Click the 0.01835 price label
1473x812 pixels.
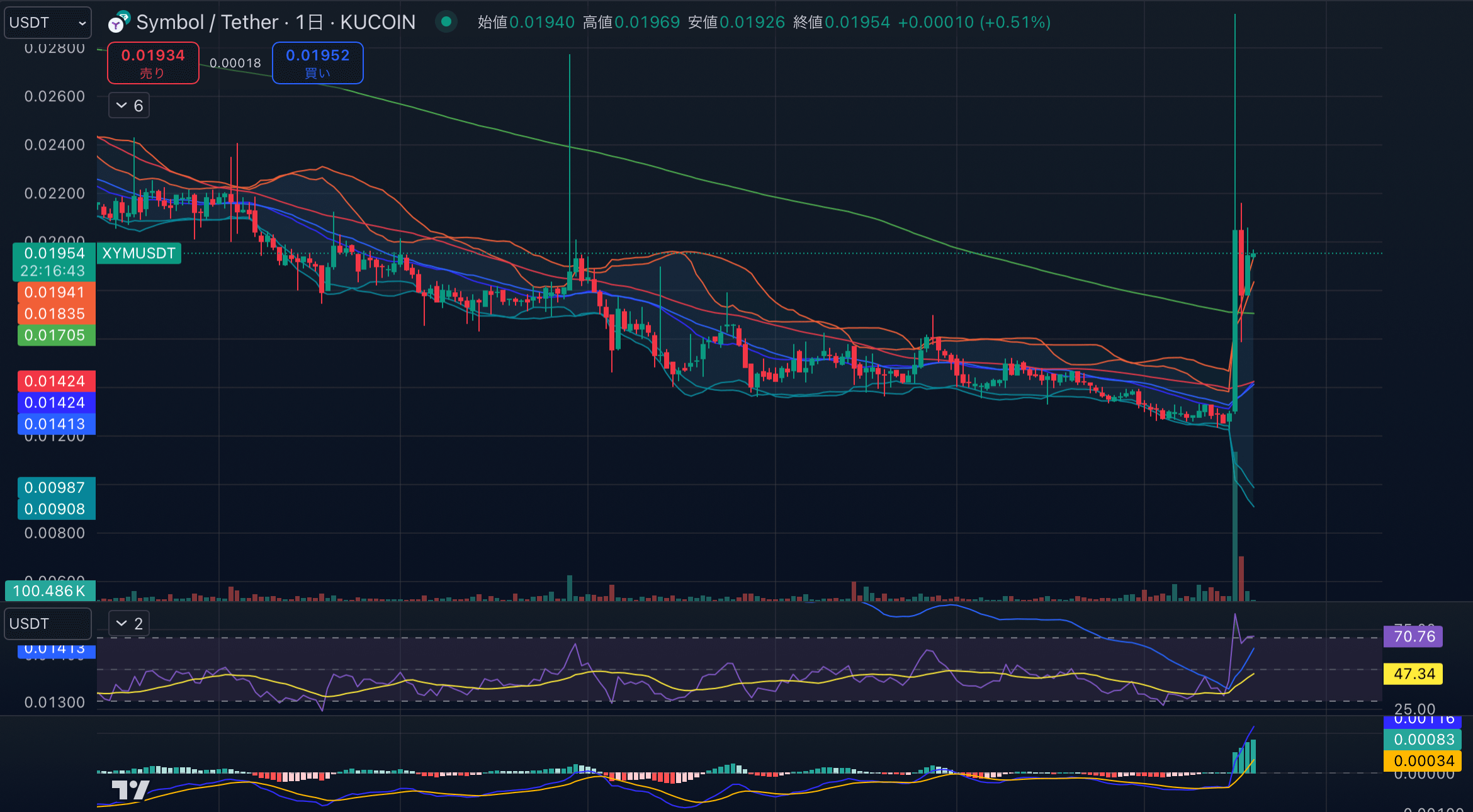pyautogui.click(x=55, y=313)
